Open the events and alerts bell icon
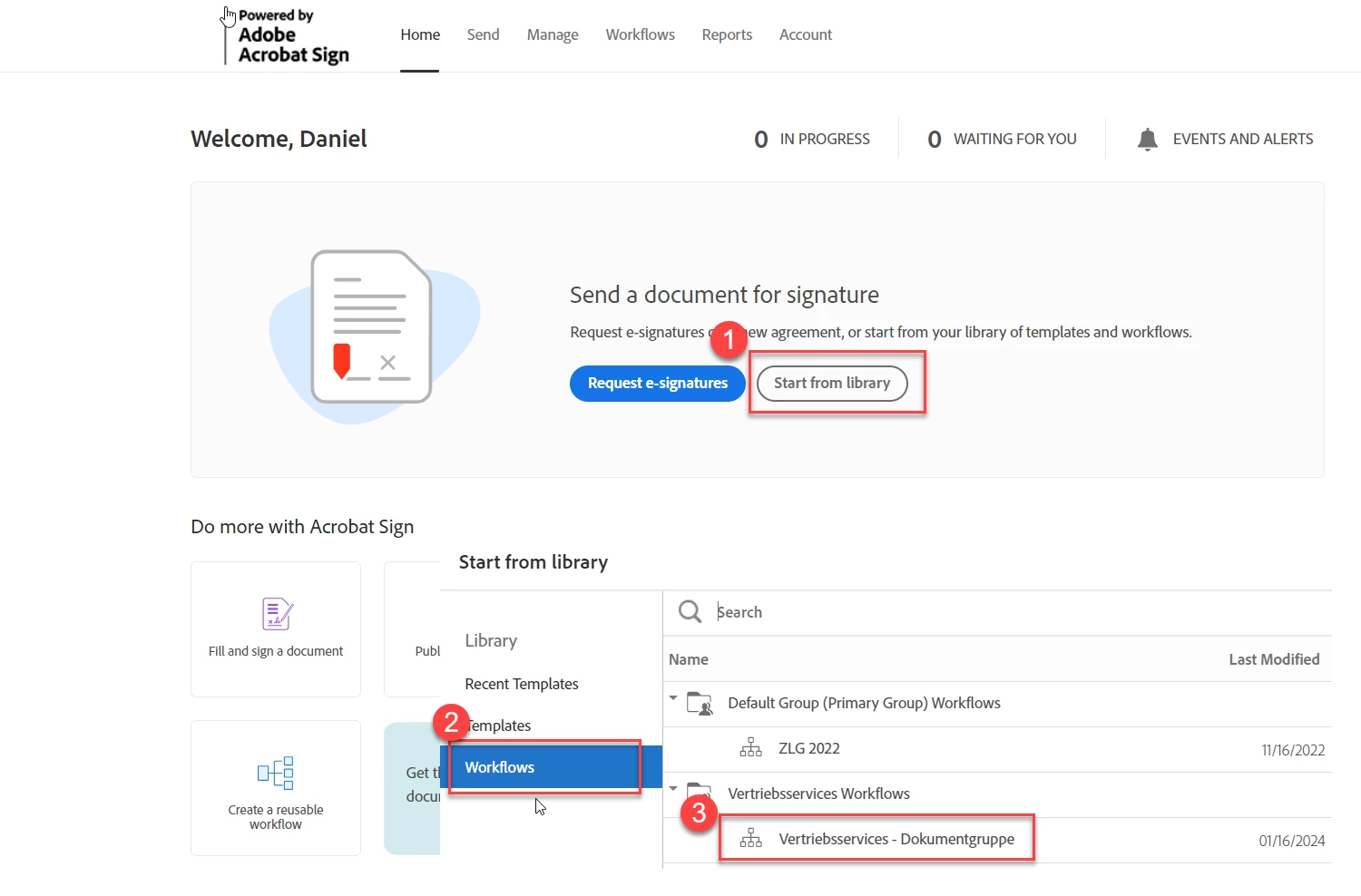This screenshot has width=1361, height=896. tap(1148, 139)
